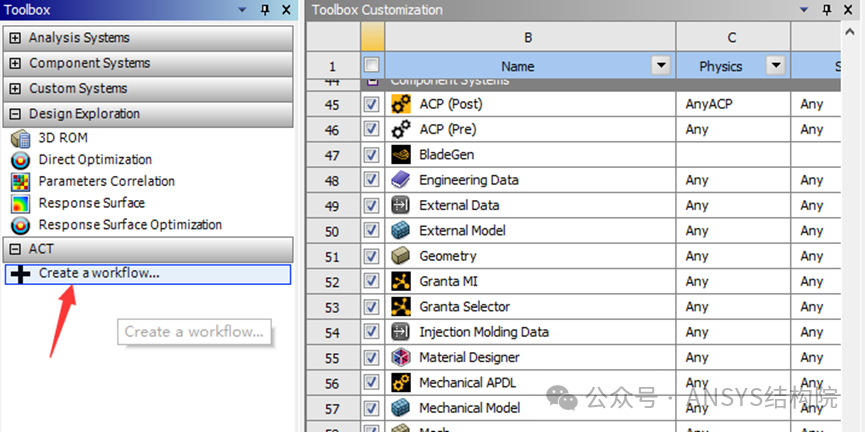Click the BladeGen icon
The image size is (865, 432).
(401, 155)
